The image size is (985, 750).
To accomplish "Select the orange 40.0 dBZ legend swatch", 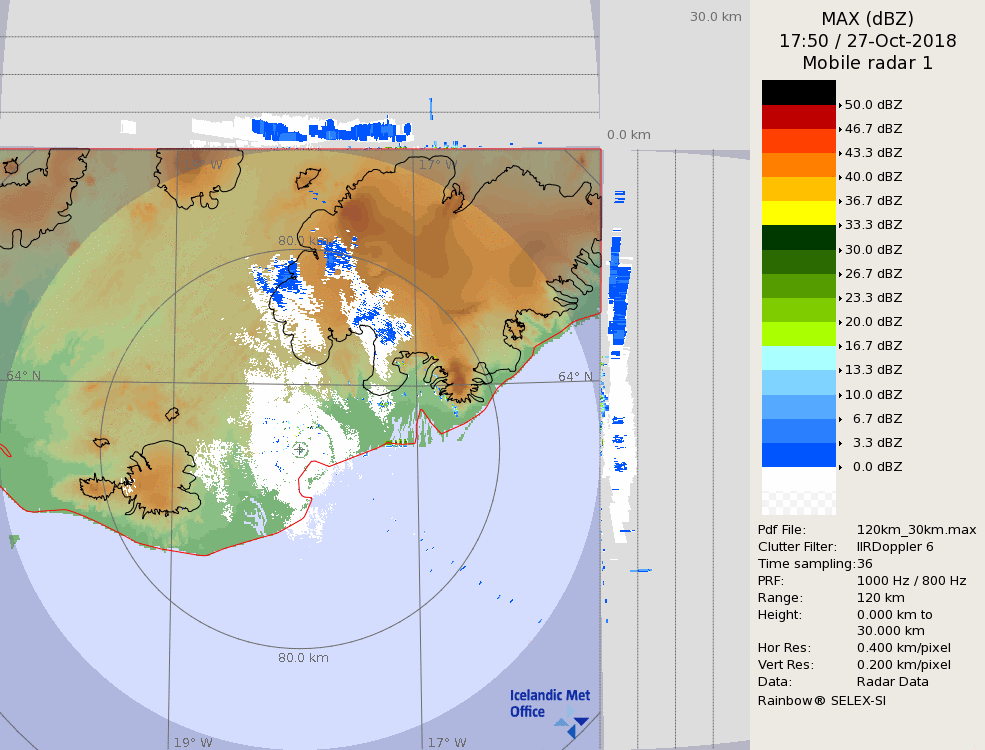I will 798,165.
